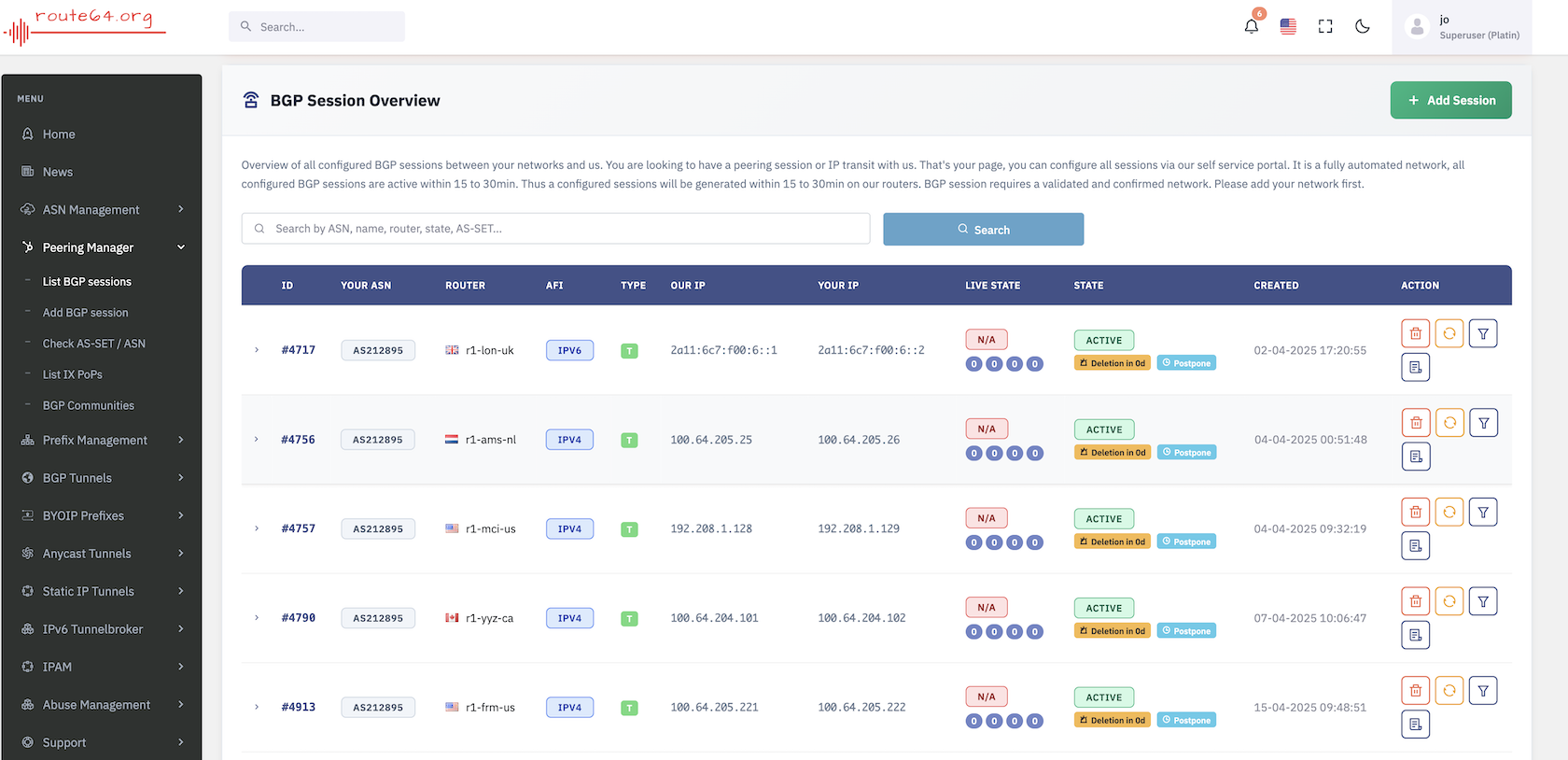
Task: Open filter icon for session #4756
Action: point(1483,423)
